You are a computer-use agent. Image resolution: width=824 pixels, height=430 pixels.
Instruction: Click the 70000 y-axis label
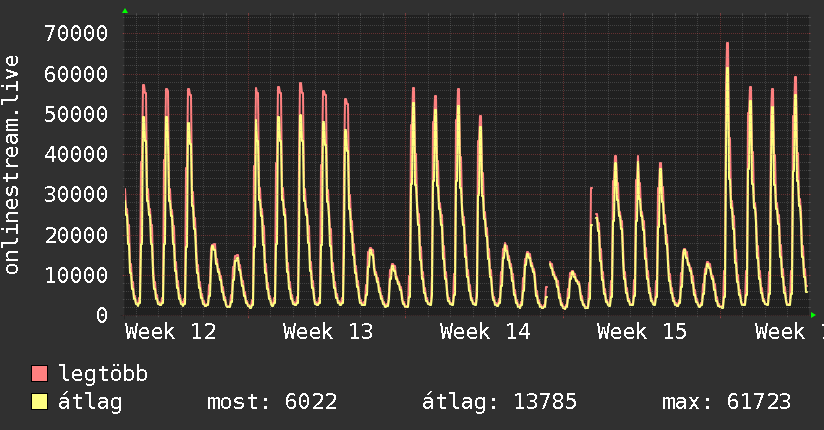coord(76,34)
